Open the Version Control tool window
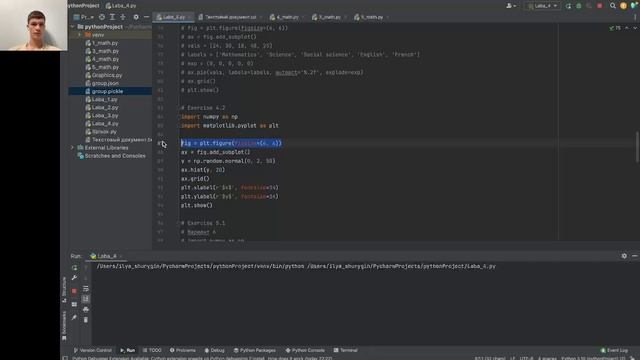This screenshot has width=640, height=360. click(92, 350)
